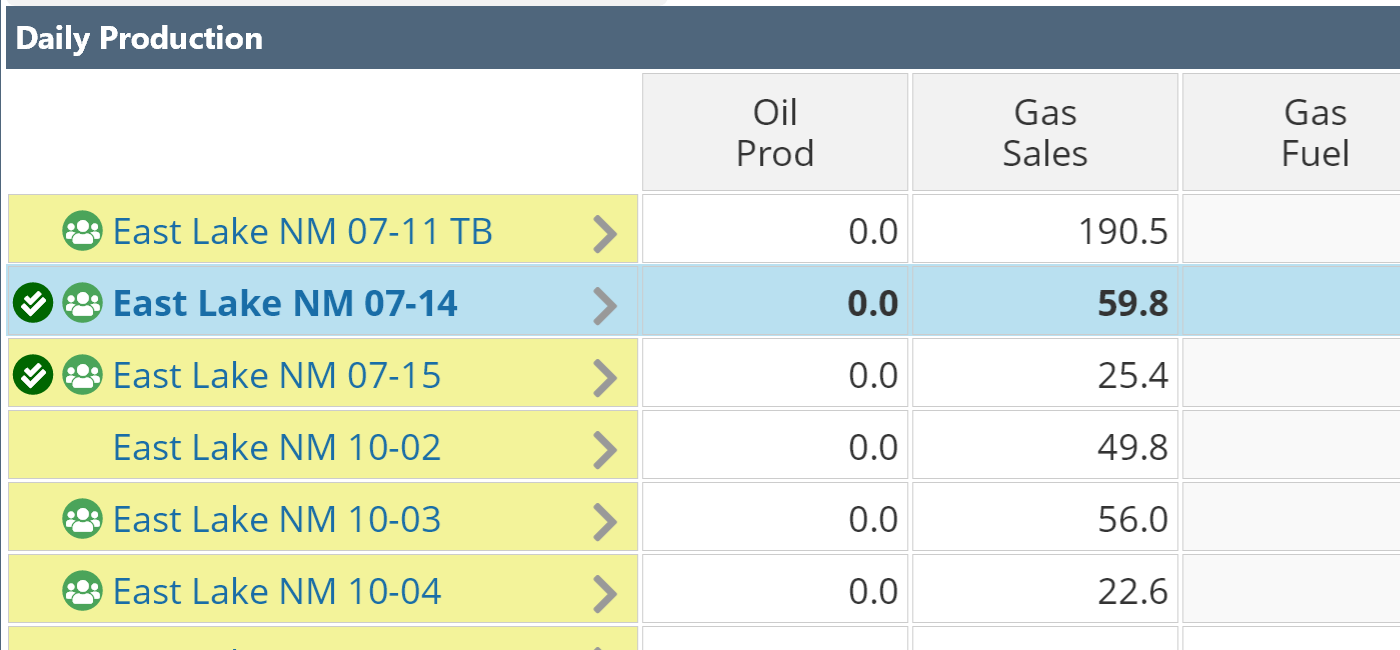Screen dimensions: 1400x650
Task: Edit the Gas Sales value 49.8 cell
Action: pos(1045,447)
